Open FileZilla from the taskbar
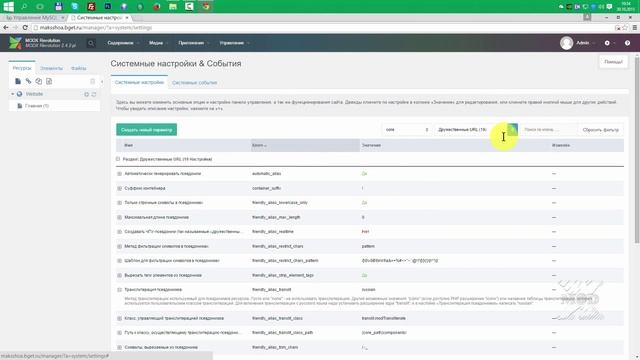The image size is (640, 360). [91, 7]
